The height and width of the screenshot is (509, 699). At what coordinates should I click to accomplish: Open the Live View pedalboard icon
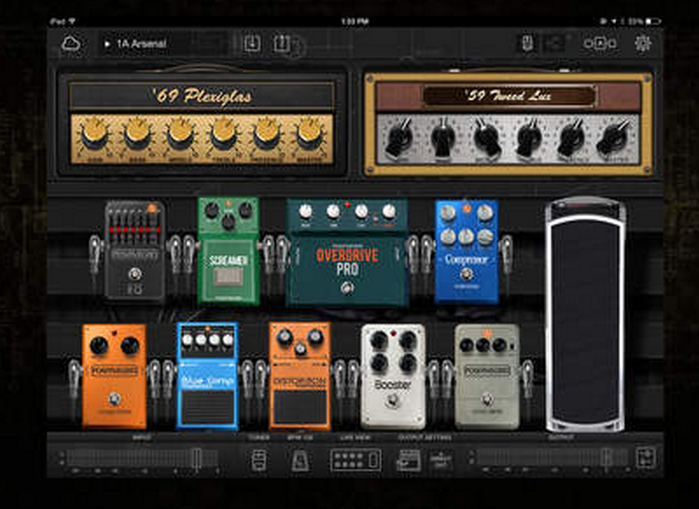click(355, 460)
